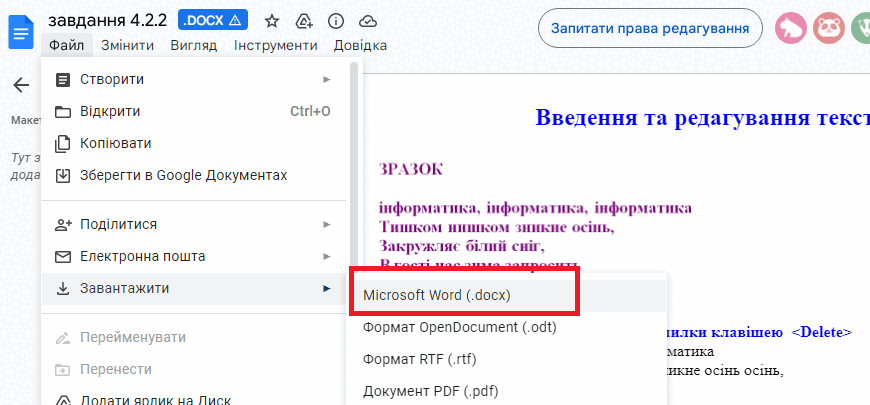Click the Відкрити folder icon
Viewport: 870px width, 405px height.
(63, 112)
